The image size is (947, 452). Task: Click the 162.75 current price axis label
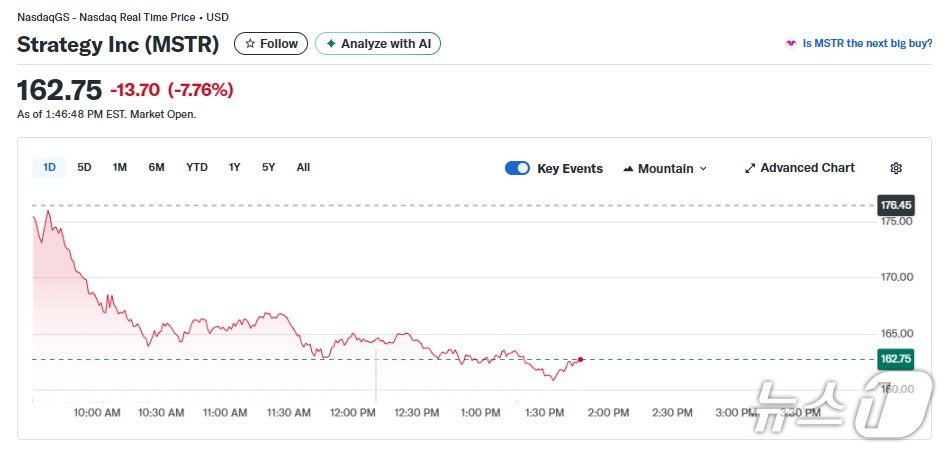pyautogui.click(x=895, y=359)
